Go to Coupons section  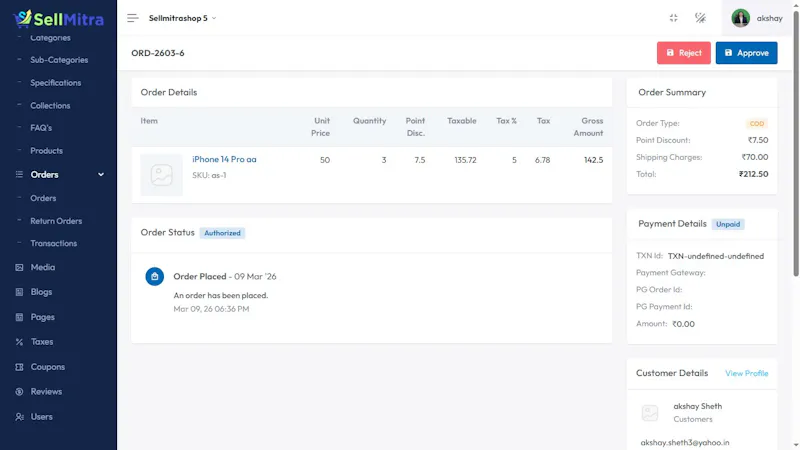click(x=47, y=367)
